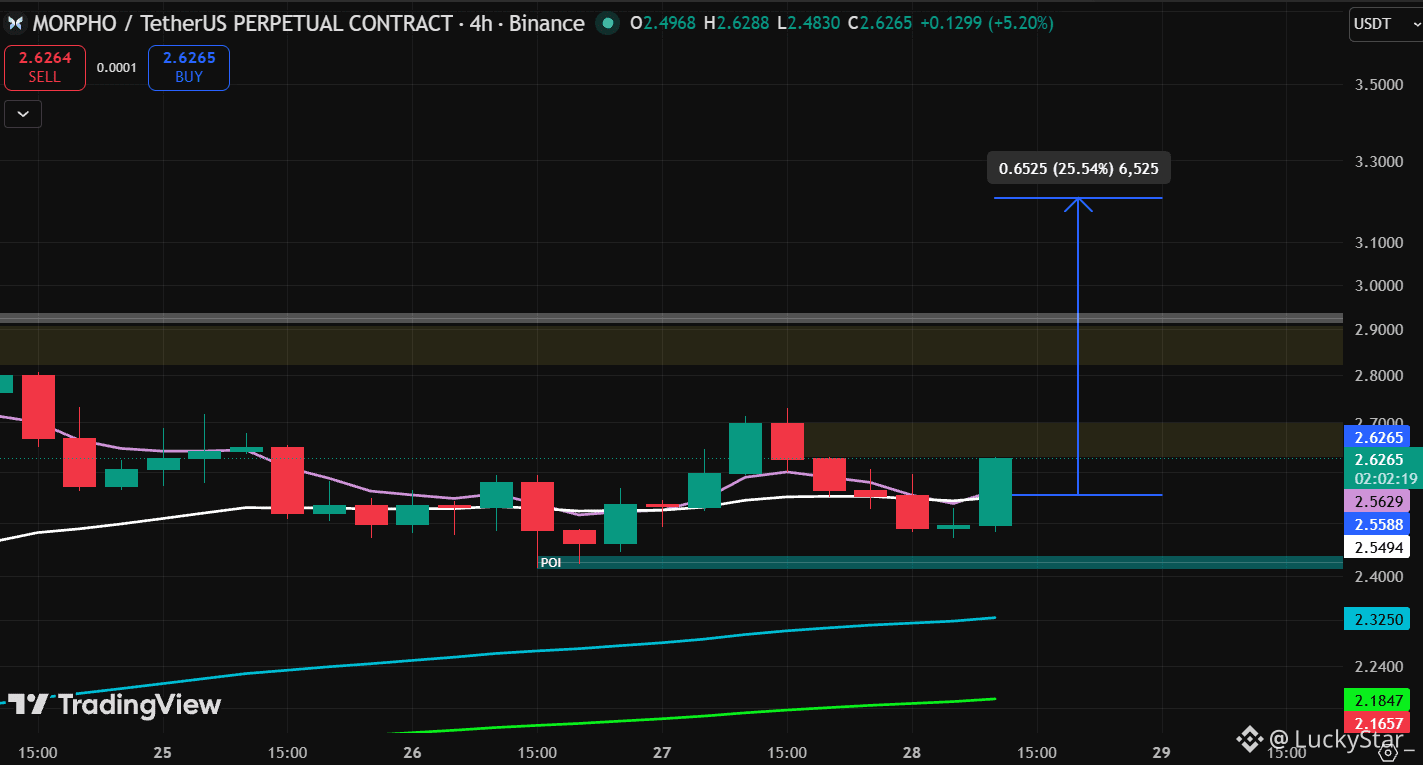
Task: Click the close value C2.6265 in the header
Action: coord(880,23)
